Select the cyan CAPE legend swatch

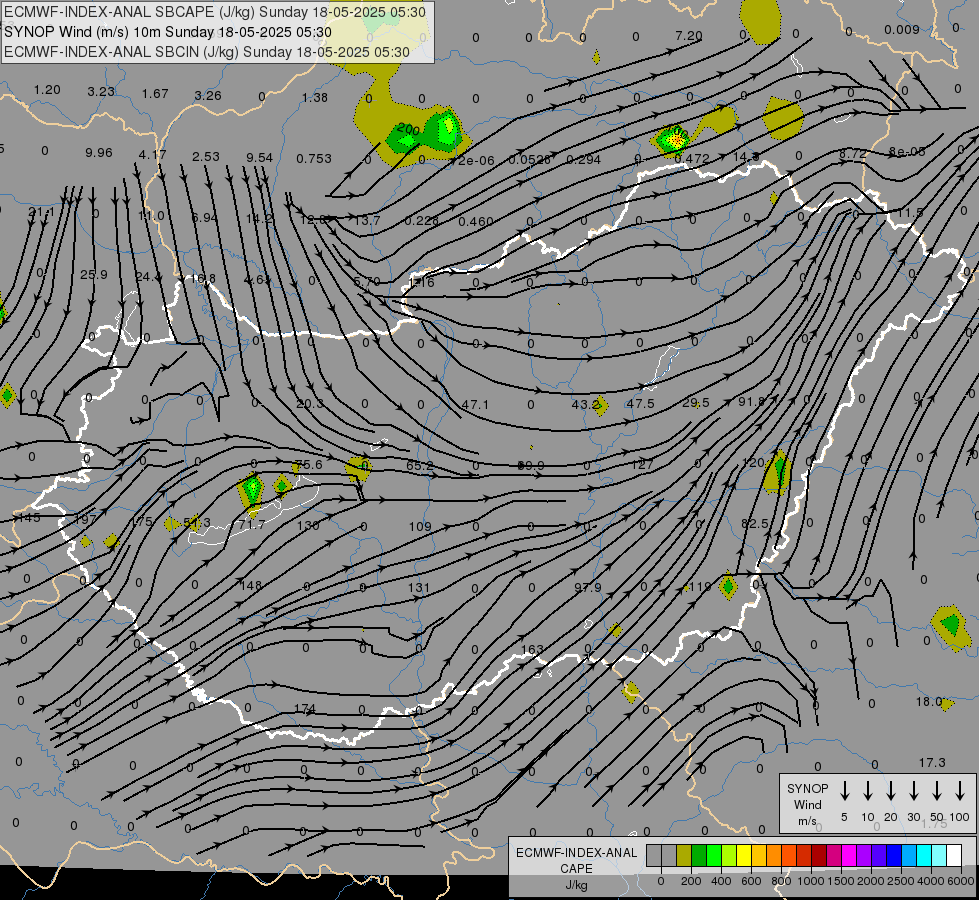coord(923,856)
